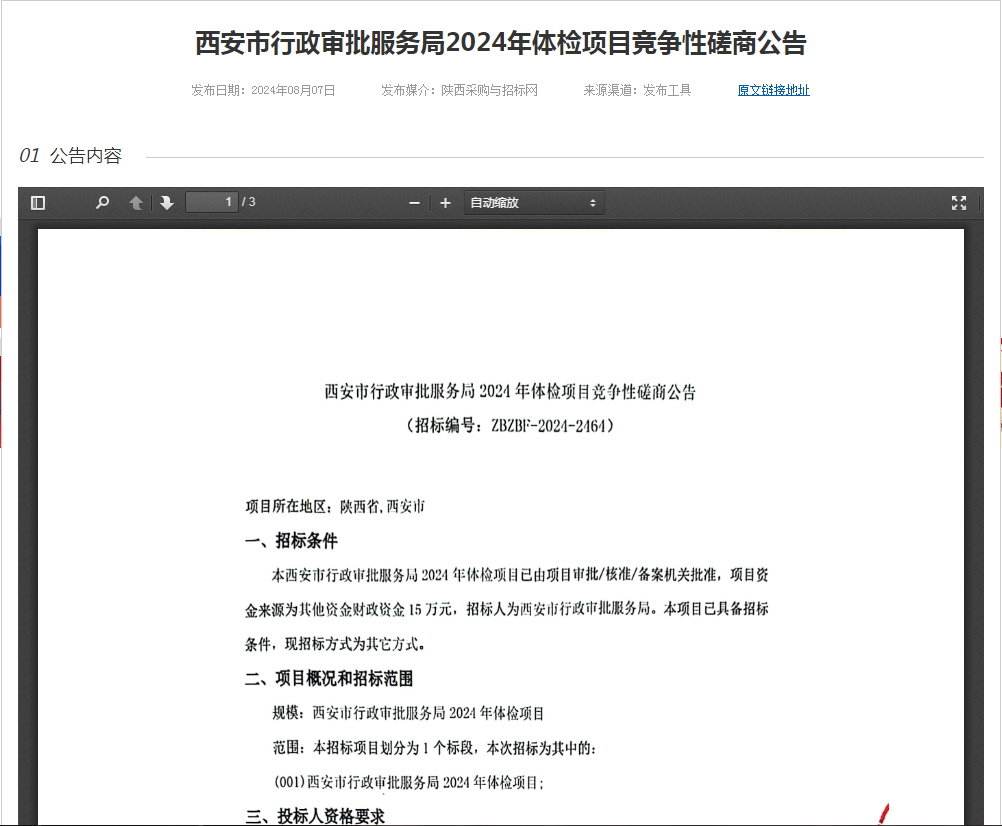The height and width of the screenshot is (826, 1002).
Task: Click heading 三、投标人资格要求
Action: coord(315,816)
